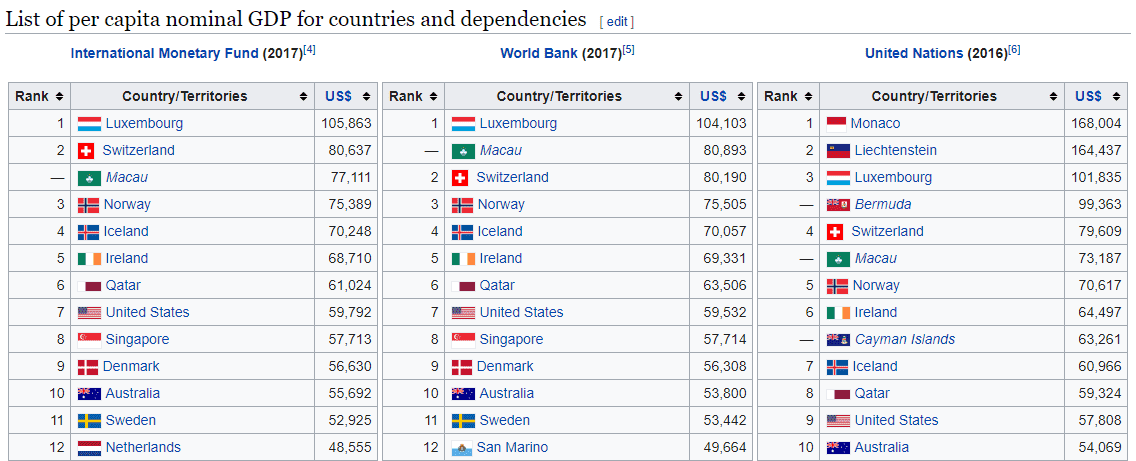Open International Monetary Fund link
The width and height of the screenshot is (1136, 461).
[x=164, y=54]
